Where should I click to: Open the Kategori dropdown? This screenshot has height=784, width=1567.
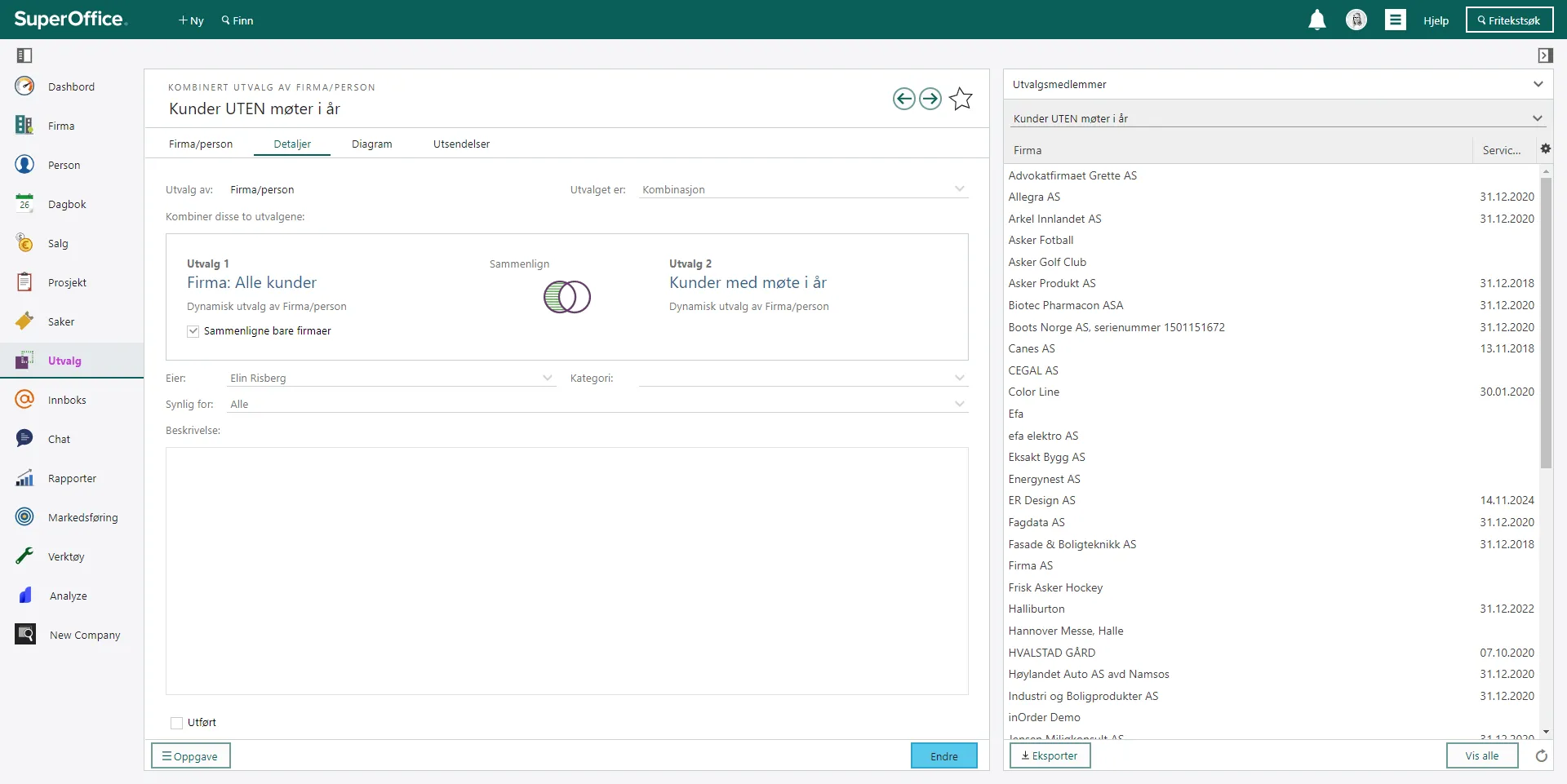click(x=803, y=378)
